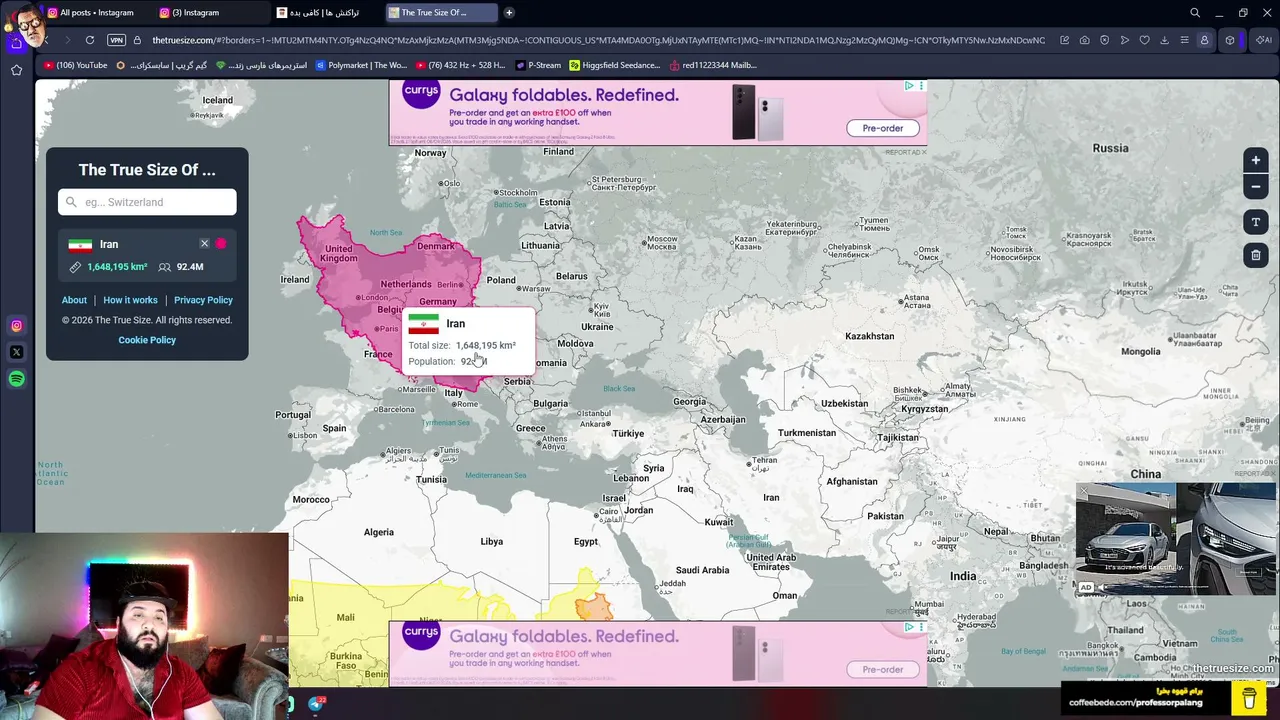Open the player/flow arrow icon in toolbar
Image resolution: width=1280 pixels, height=720 pixels.
[1124, 40]
